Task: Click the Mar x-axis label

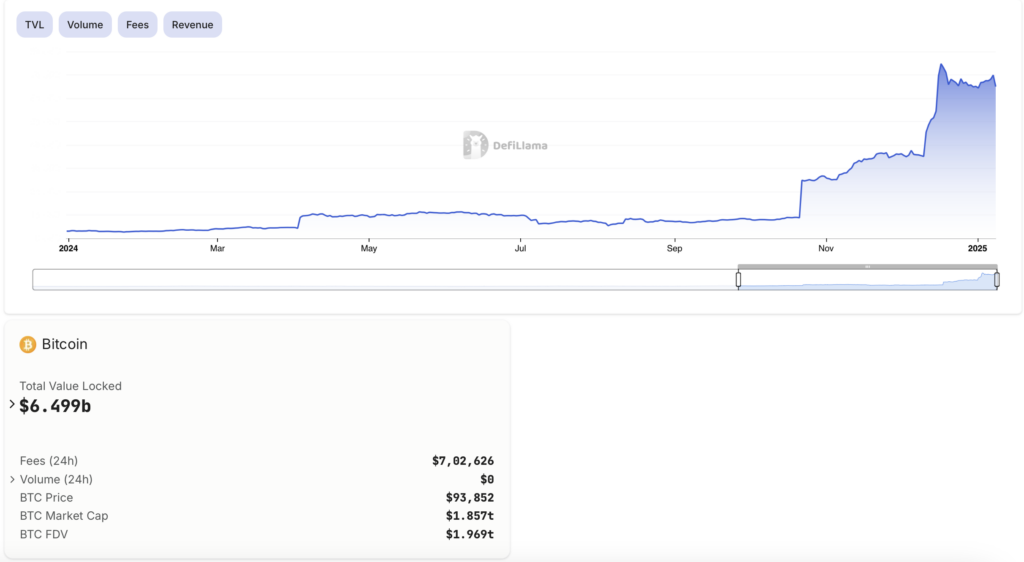Action: [x=217, y=249]
